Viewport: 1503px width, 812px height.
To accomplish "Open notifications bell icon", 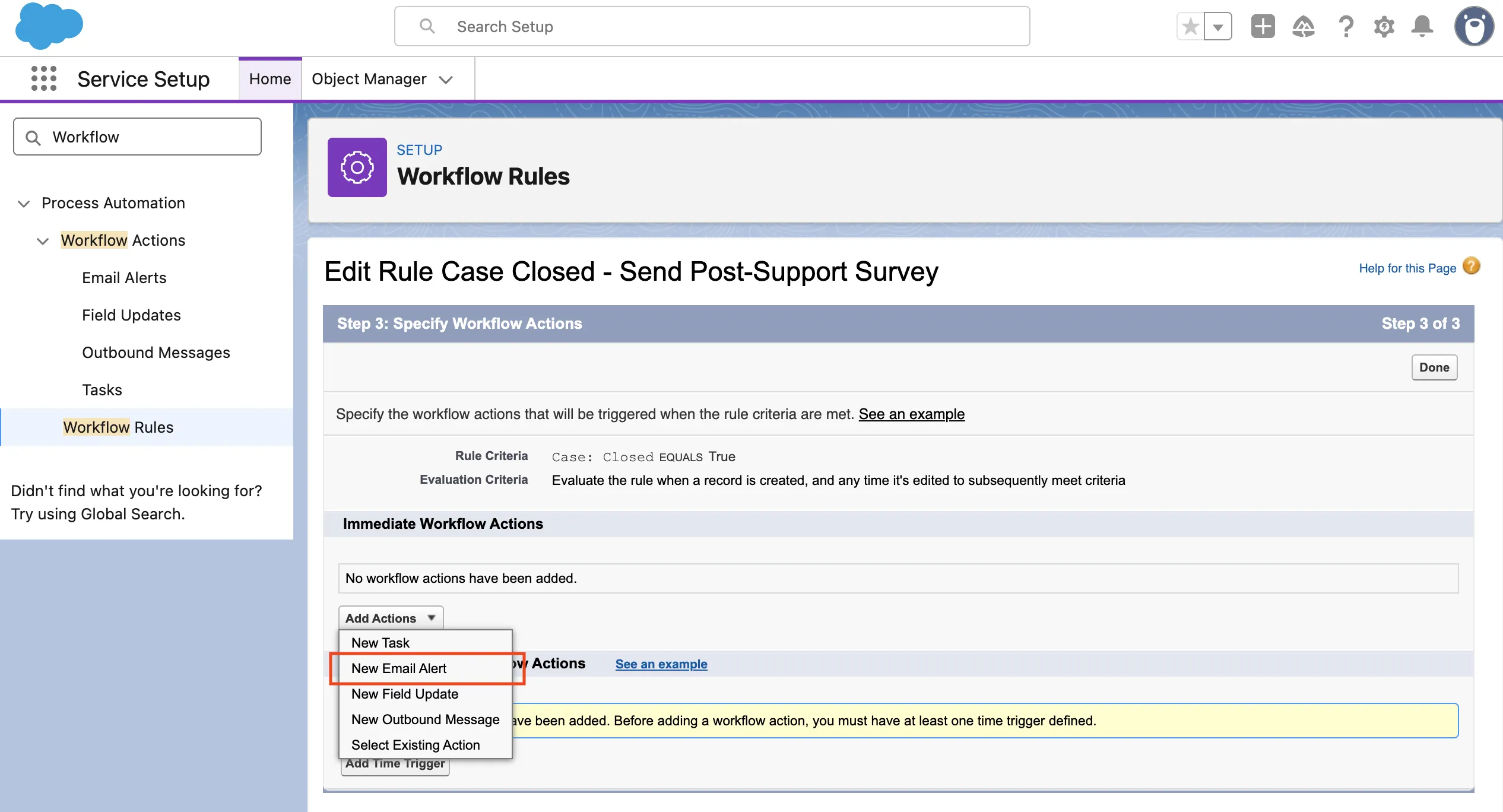I will point(1422,26).
